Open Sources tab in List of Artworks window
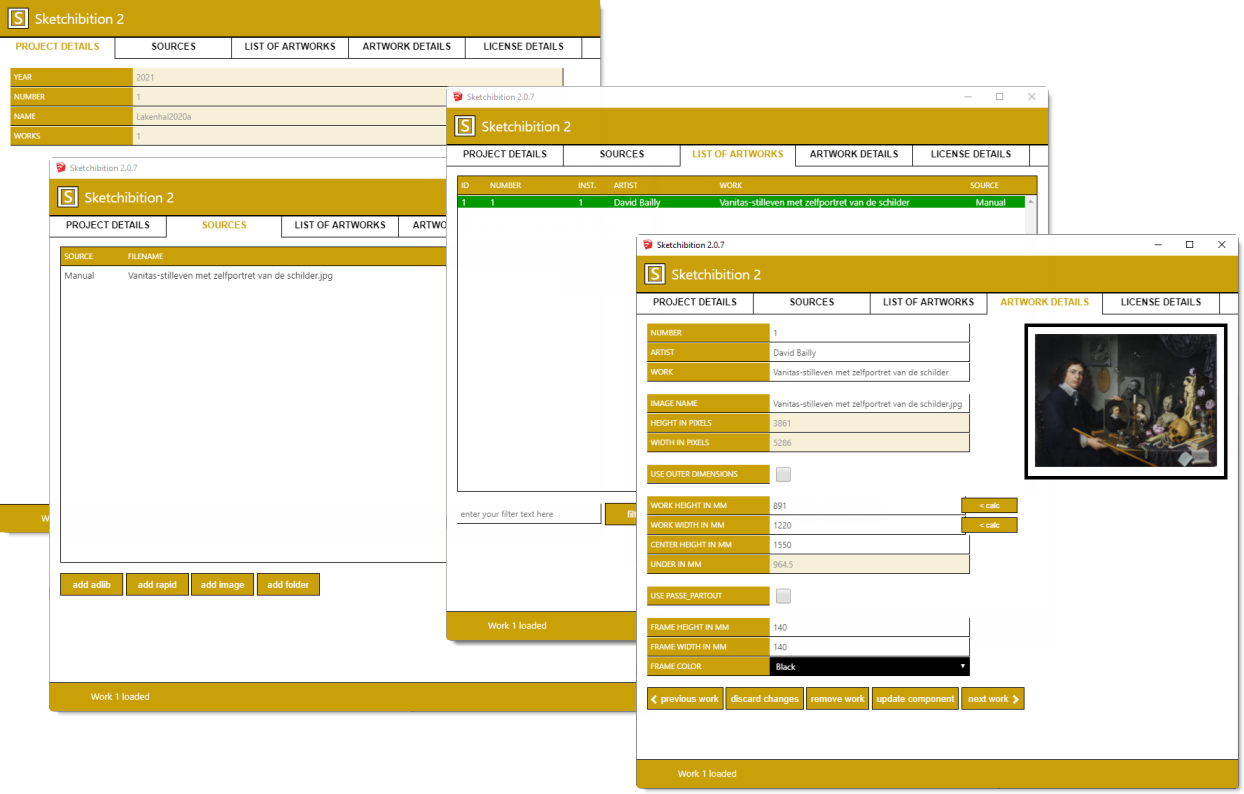 click(x=622, y=154)
